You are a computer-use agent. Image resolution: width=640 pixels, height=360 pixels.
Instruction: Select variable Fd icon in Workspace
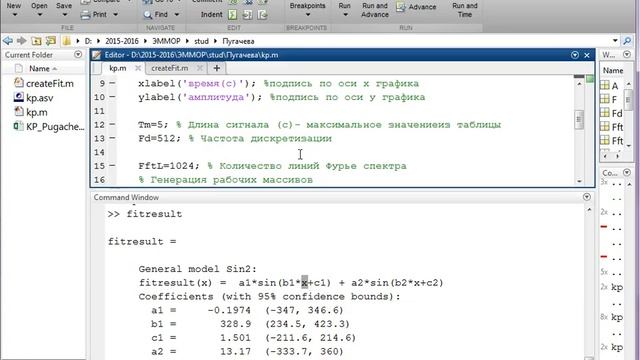[605, 113]
